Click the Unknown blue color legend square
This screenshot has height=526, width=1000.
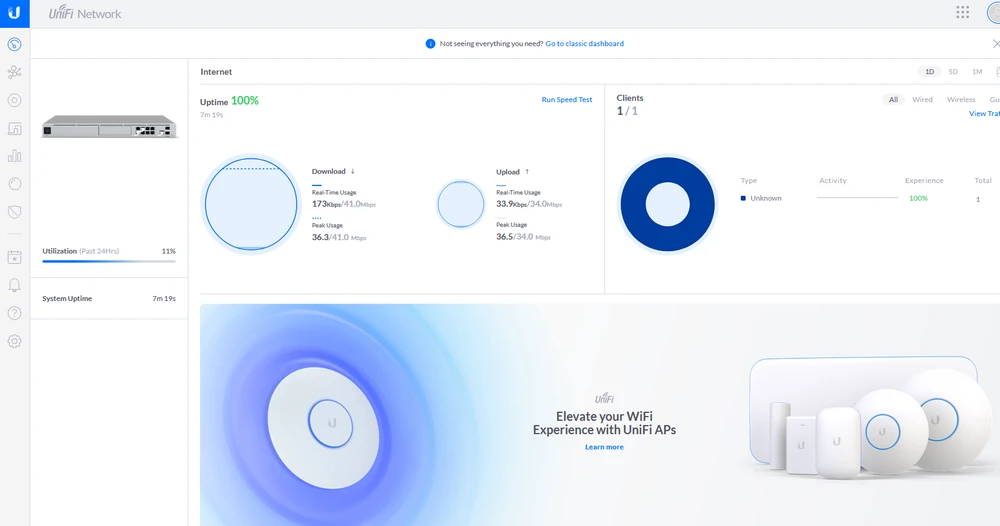pyautogui.click(x=743, y=198)
